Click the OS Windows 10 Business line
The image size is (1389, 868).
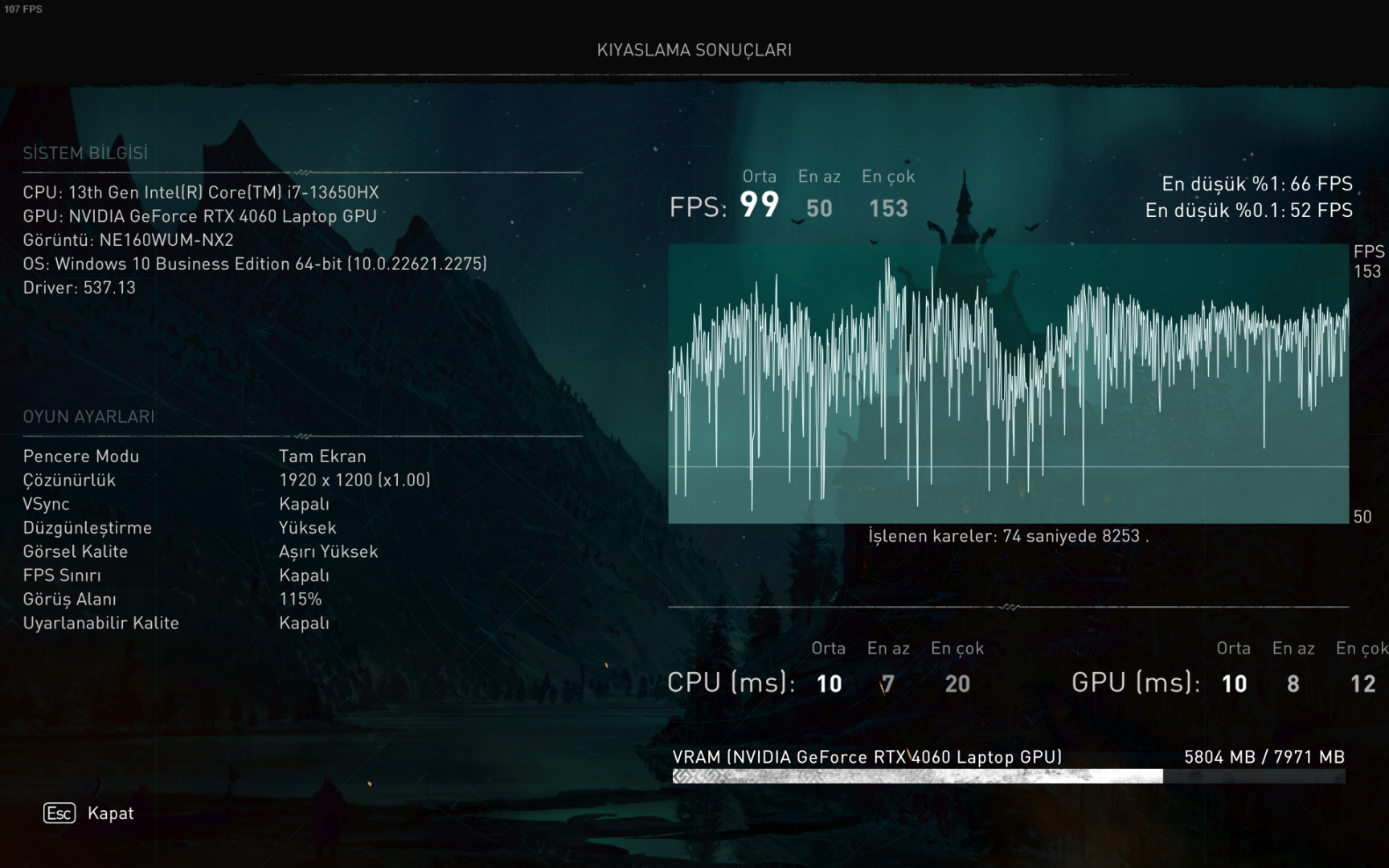(255, 264)
